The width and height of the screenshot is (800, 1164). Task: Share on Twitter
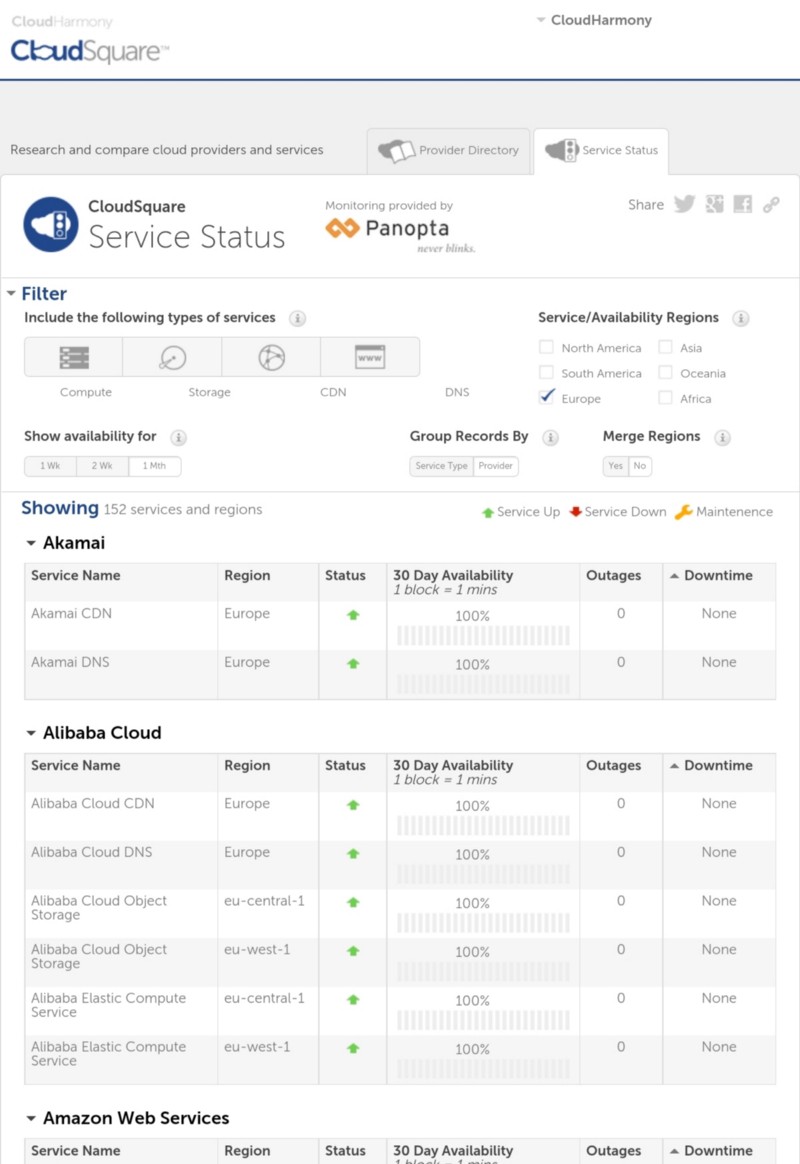point(684,205)
